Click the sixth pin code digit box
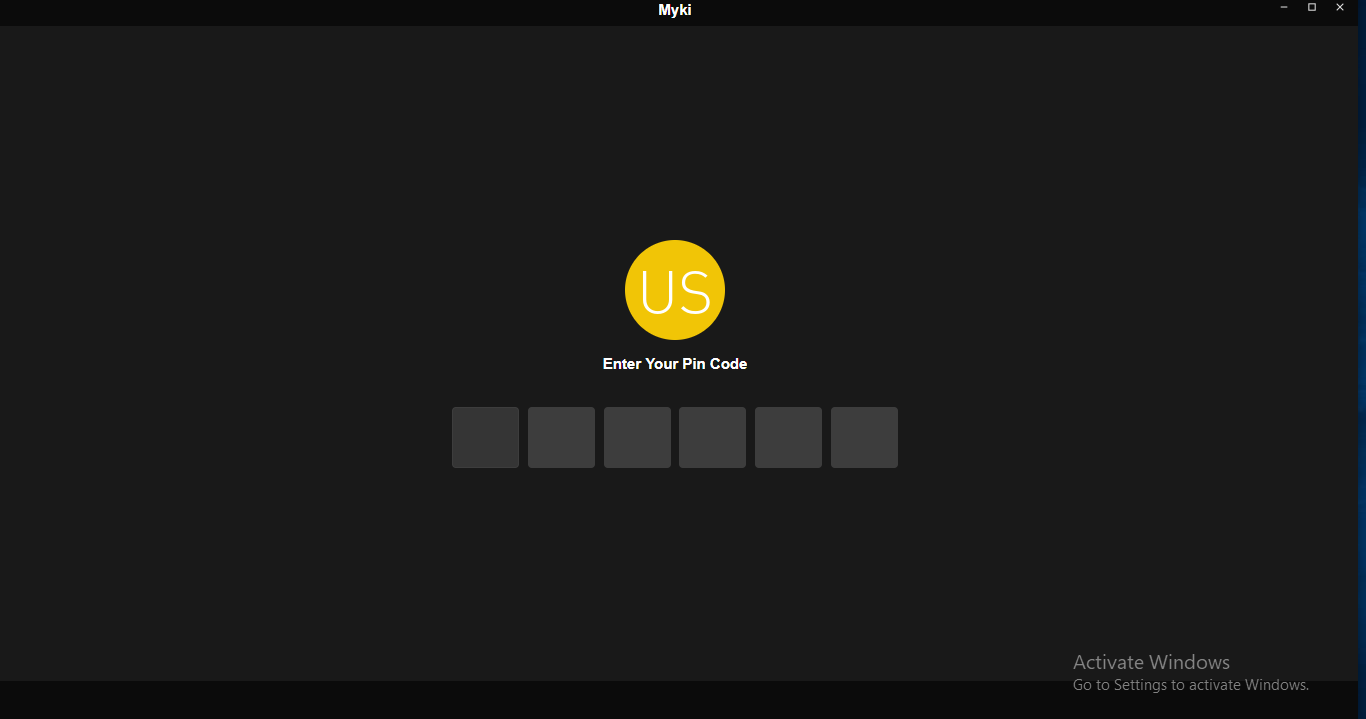 click(864, 437)
